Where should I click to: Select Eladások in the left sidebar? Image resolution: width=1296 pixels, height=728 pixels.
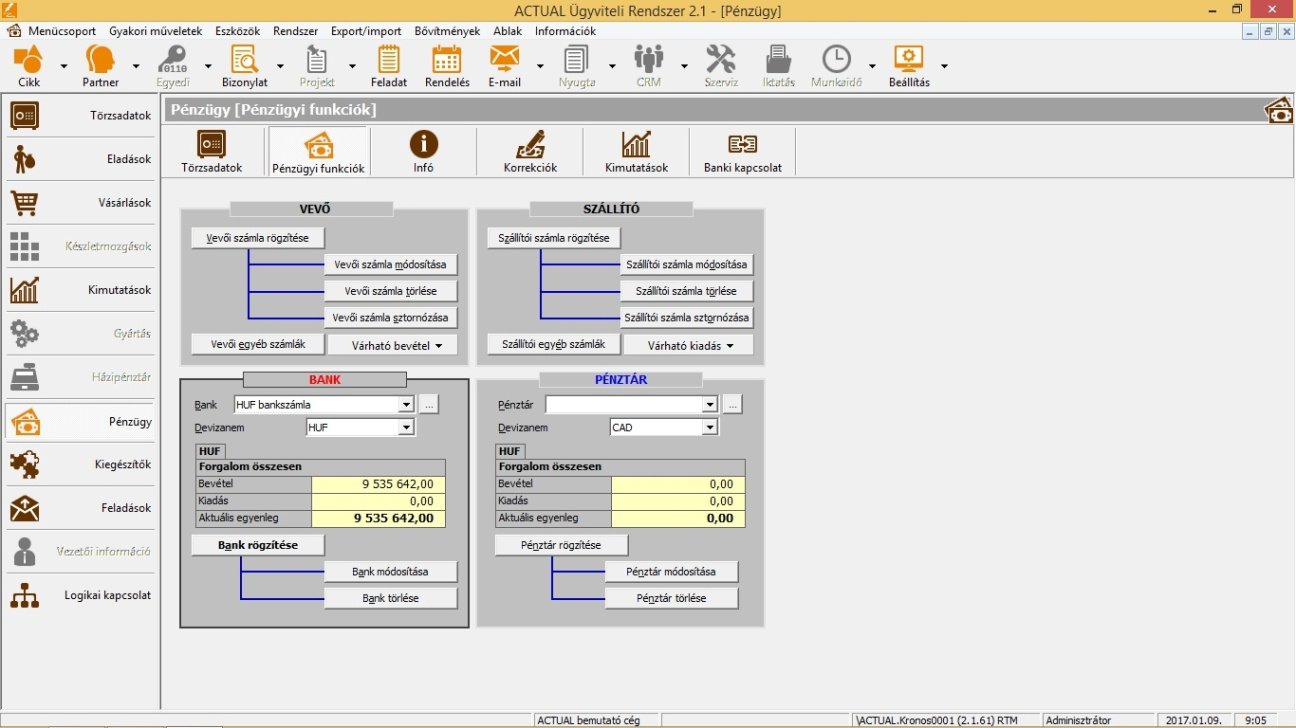click(x=80, y=159)
